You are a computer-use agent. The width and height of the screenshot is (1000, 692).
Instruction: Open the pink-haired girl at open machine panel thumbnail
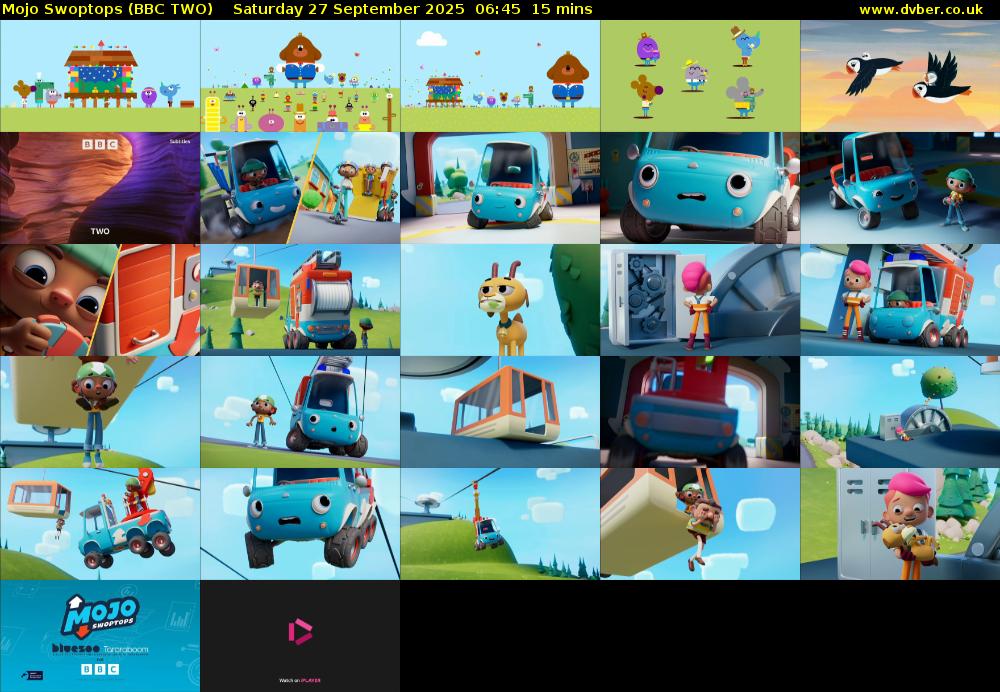point(700,300)
